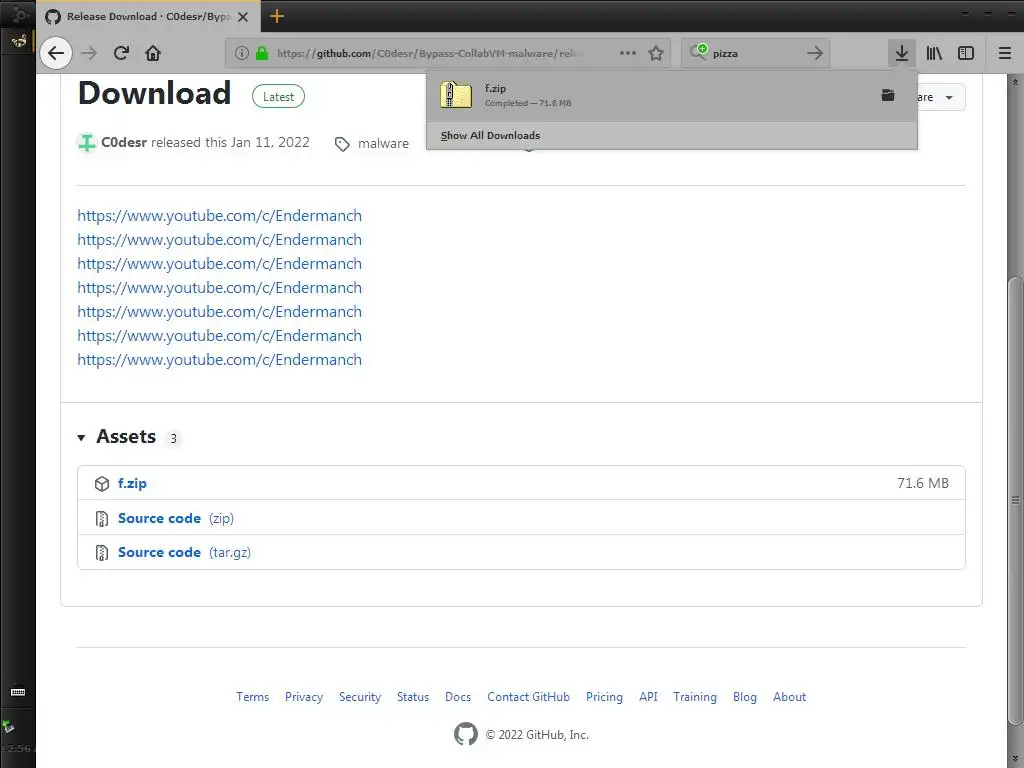Viewport: 1024px width, 768px height.
Task: Open the API footer link
Action: 648,697
